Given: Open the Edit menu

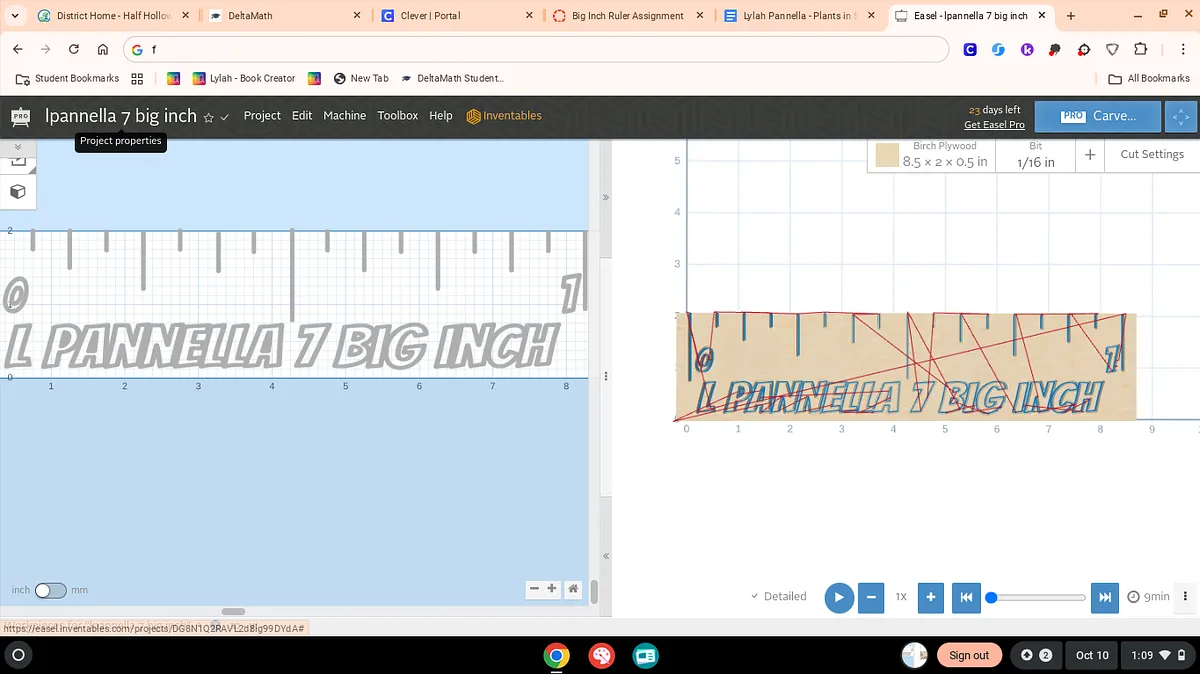Looking at the screenshot, I should (302, 116).
